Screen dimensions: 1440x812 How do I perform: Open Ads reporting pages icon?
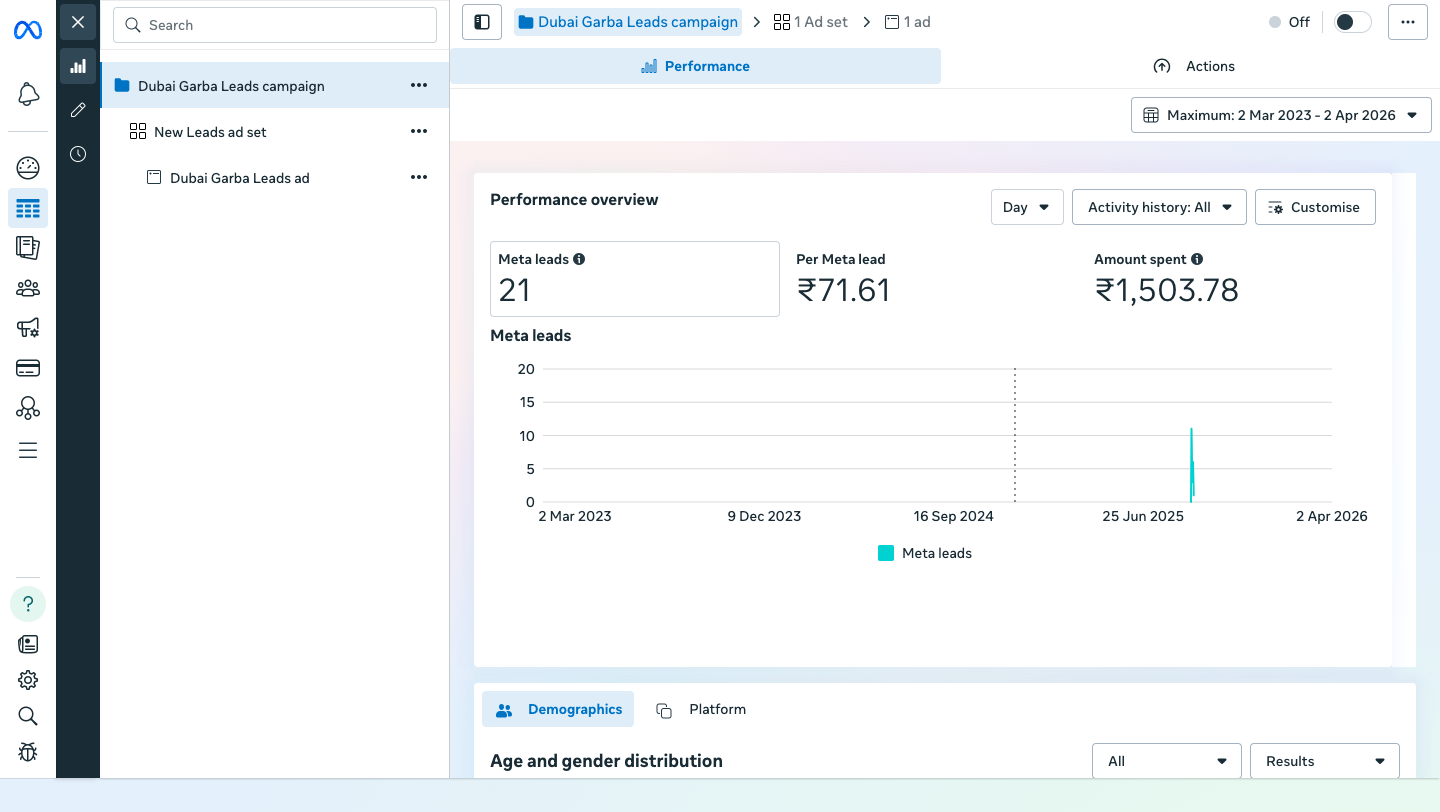28,247
